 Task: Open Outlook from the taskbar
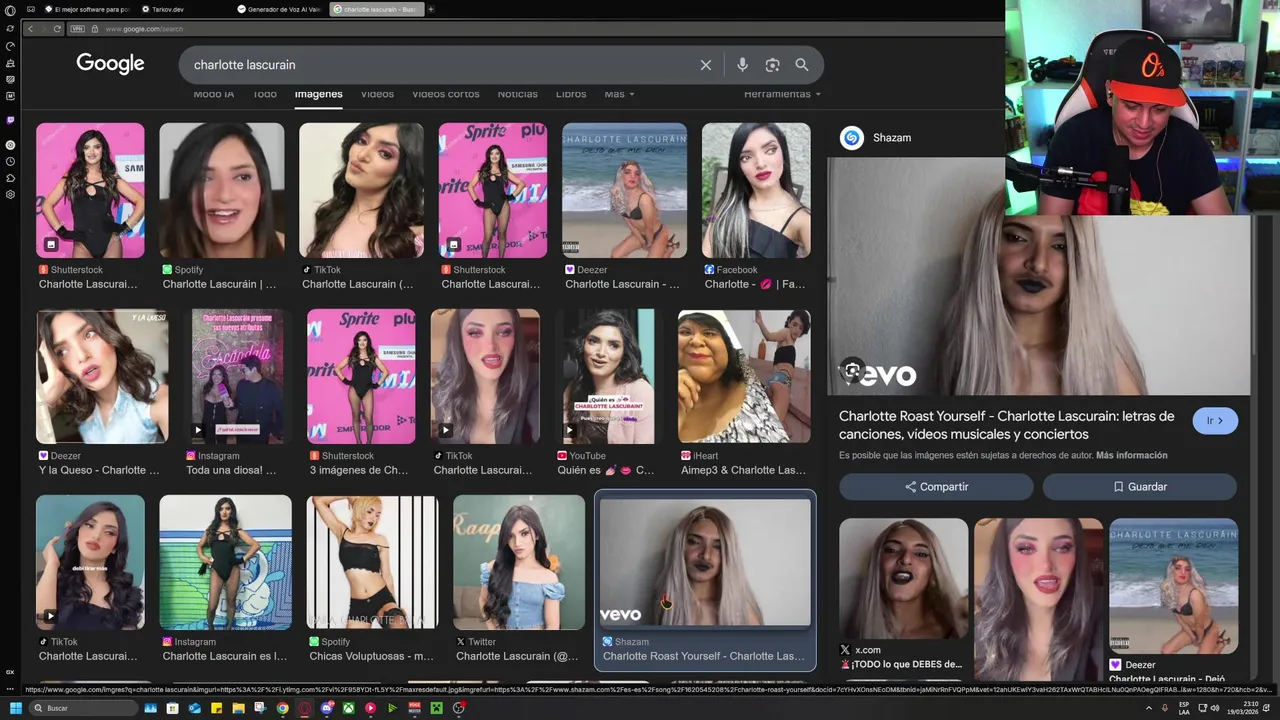coord(194,708)
